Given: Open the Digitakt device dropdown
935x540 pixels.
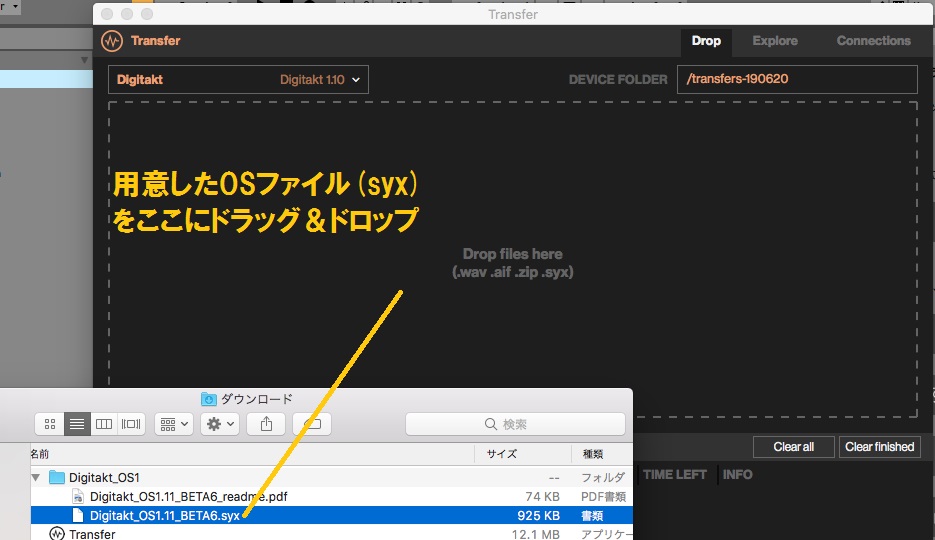Looking at the screenshot, I should point(238,79).
